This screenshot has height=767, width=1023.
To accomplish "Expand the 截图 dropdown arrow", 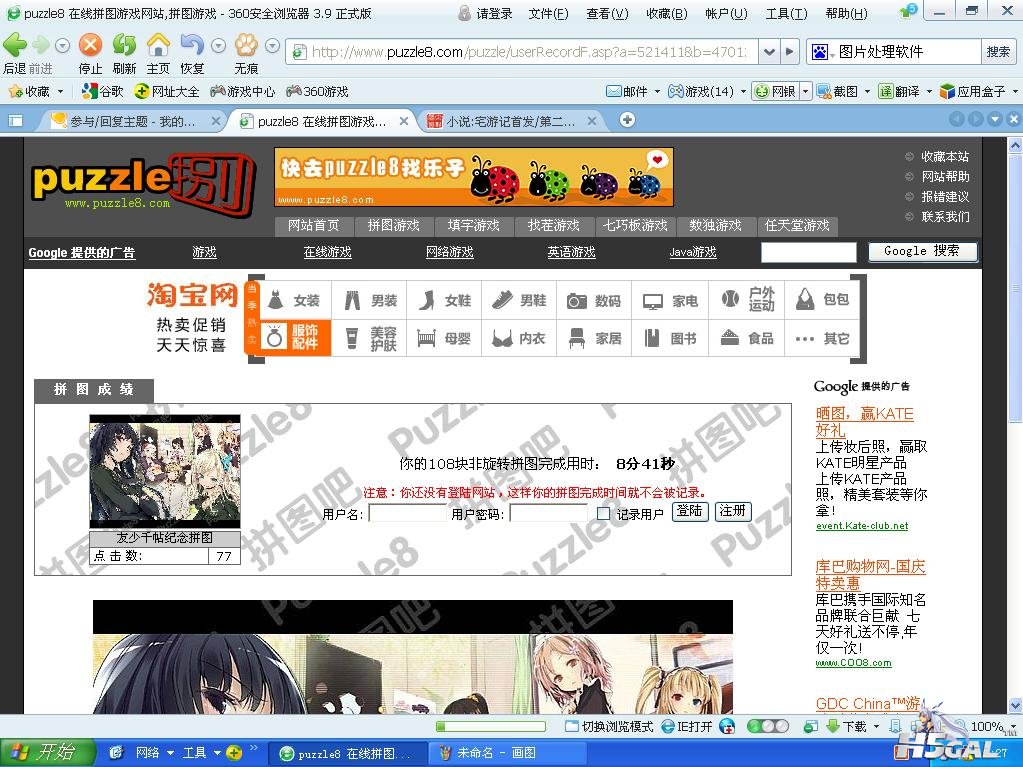I will 868,92.
